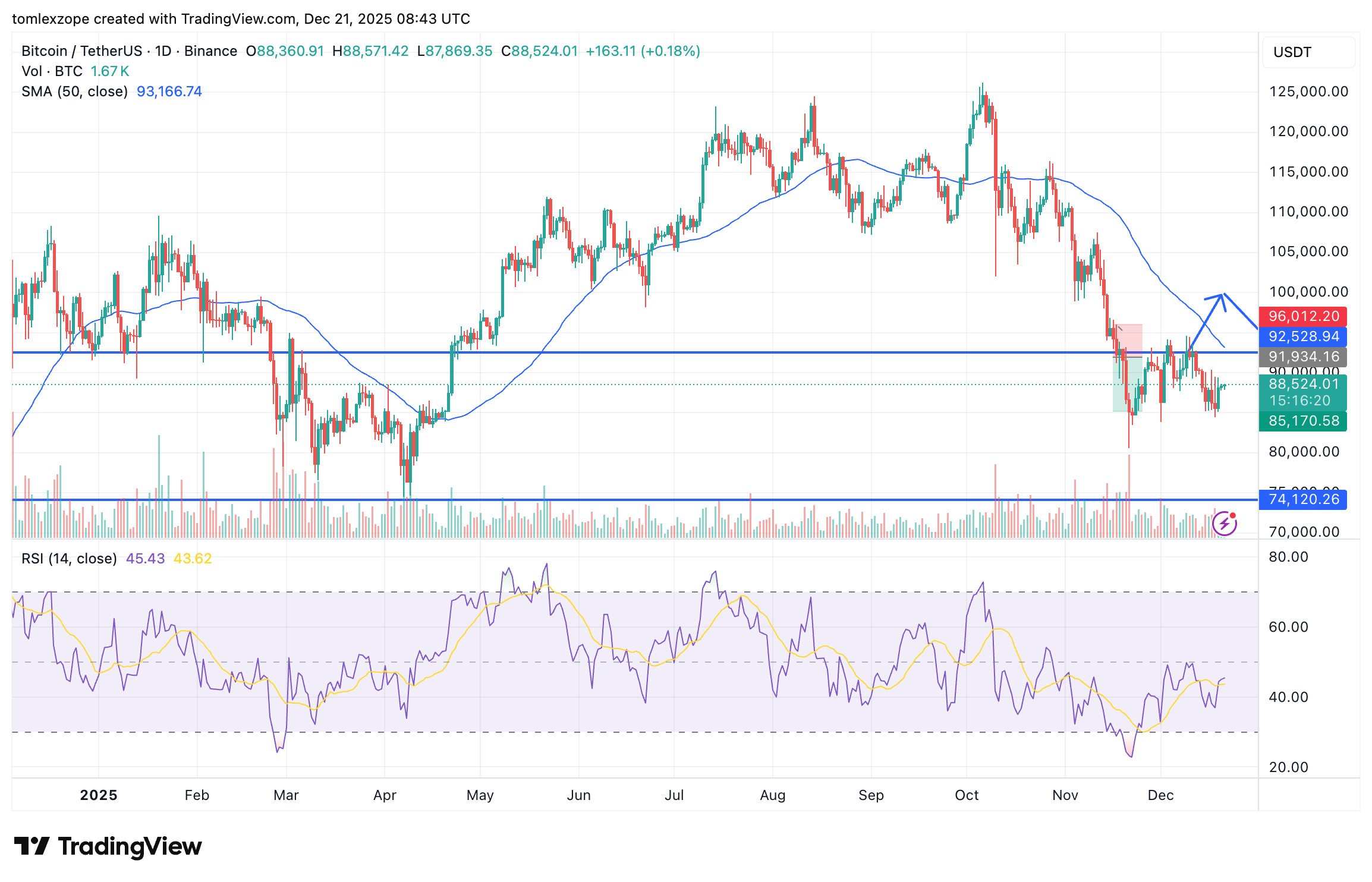Click the blue 92,528.94 SMA price label
The height and width of the screenshot is (882, 1372).
pos(1303,336)
